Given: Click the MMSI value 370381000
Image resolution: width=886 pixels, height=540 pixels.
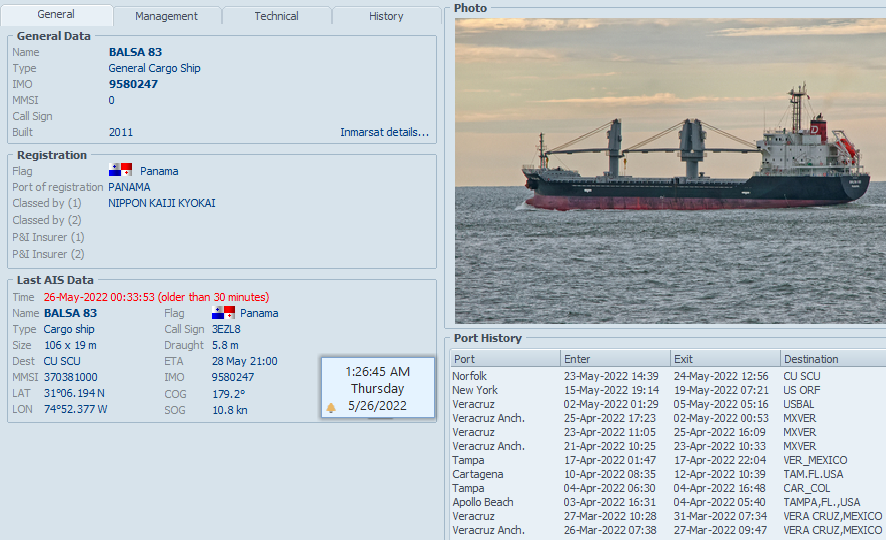Looking at the screenshot, I should 71,377.
